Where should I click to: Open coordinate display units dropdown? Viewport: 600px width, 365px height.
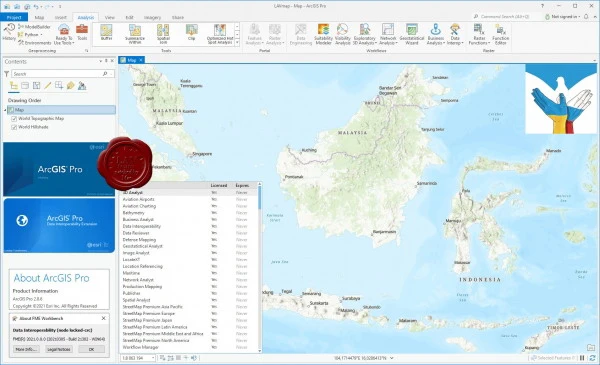tap(391, 358)
